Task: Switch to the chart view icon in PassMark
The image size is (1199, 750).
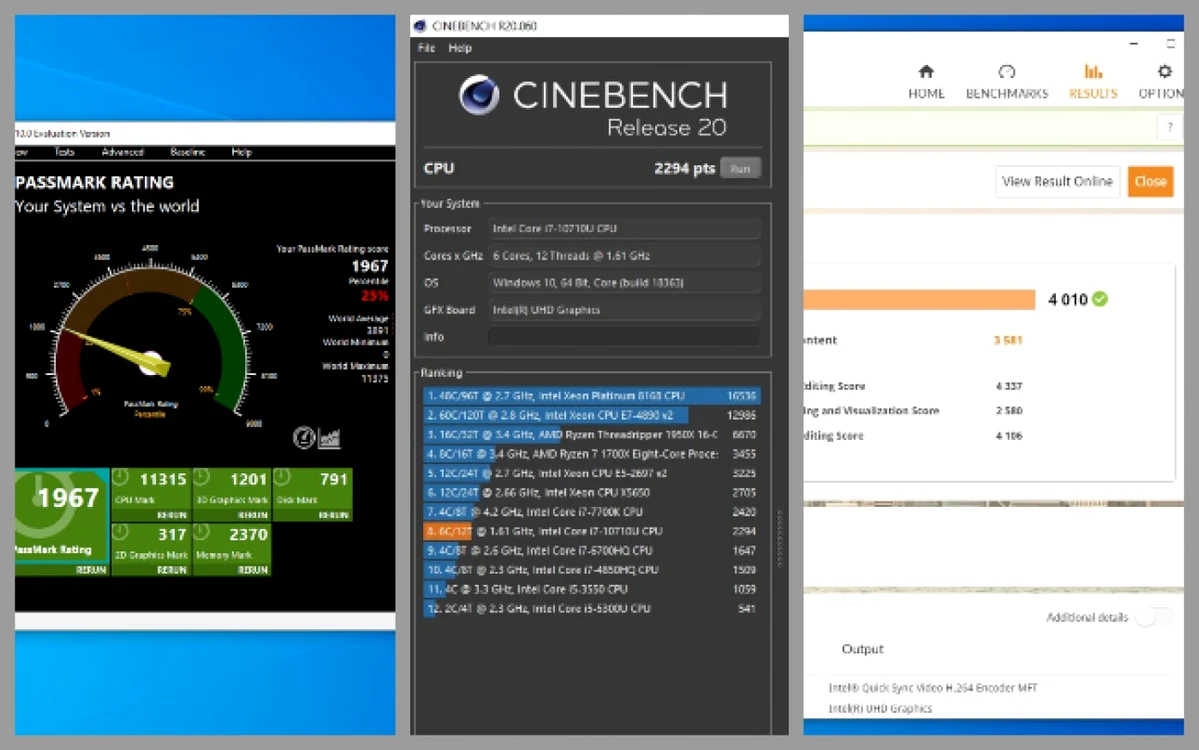Action: tap(330, 438)
